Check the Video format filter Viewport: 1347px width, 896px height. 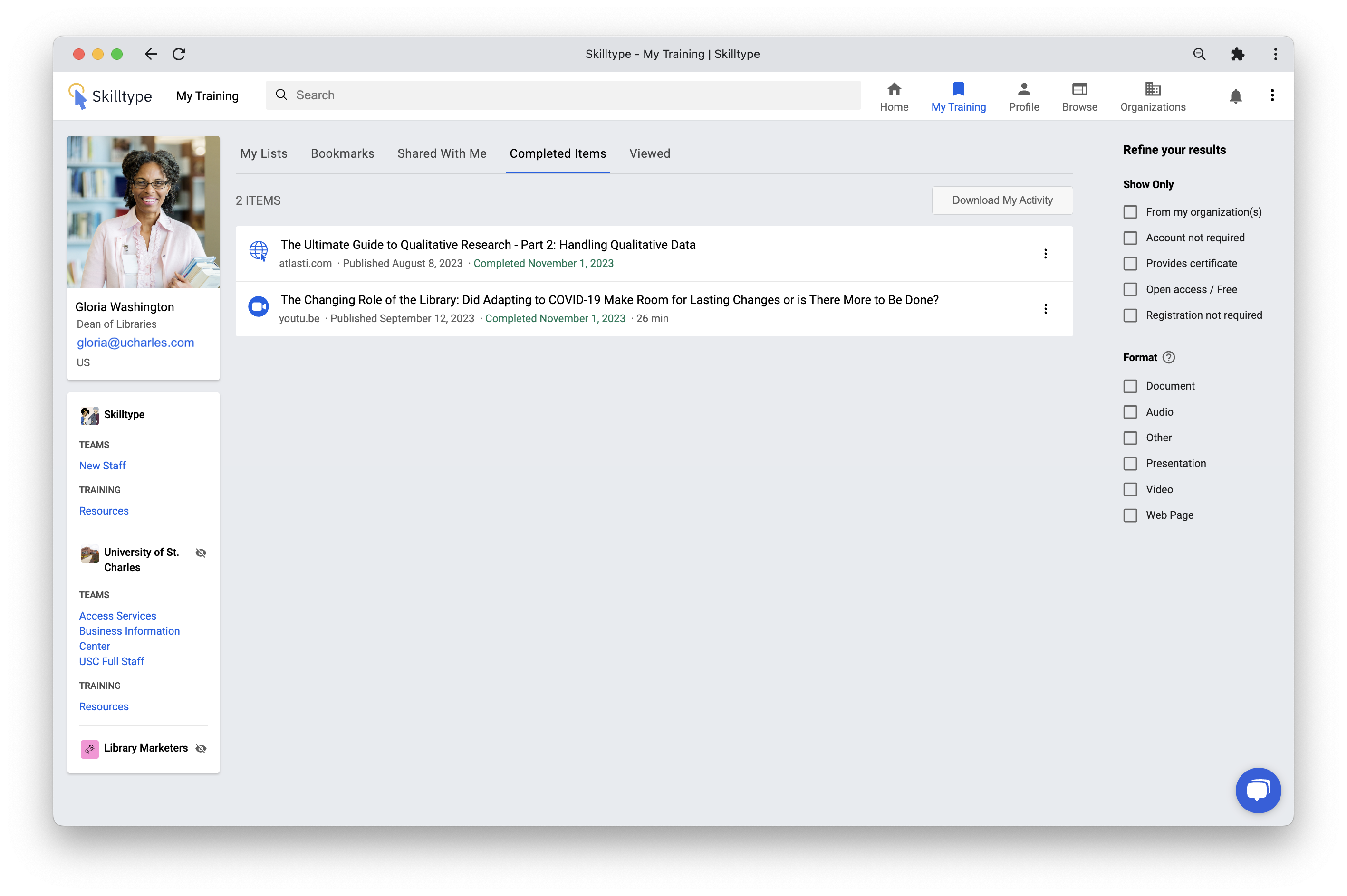tap(1130, 489)
